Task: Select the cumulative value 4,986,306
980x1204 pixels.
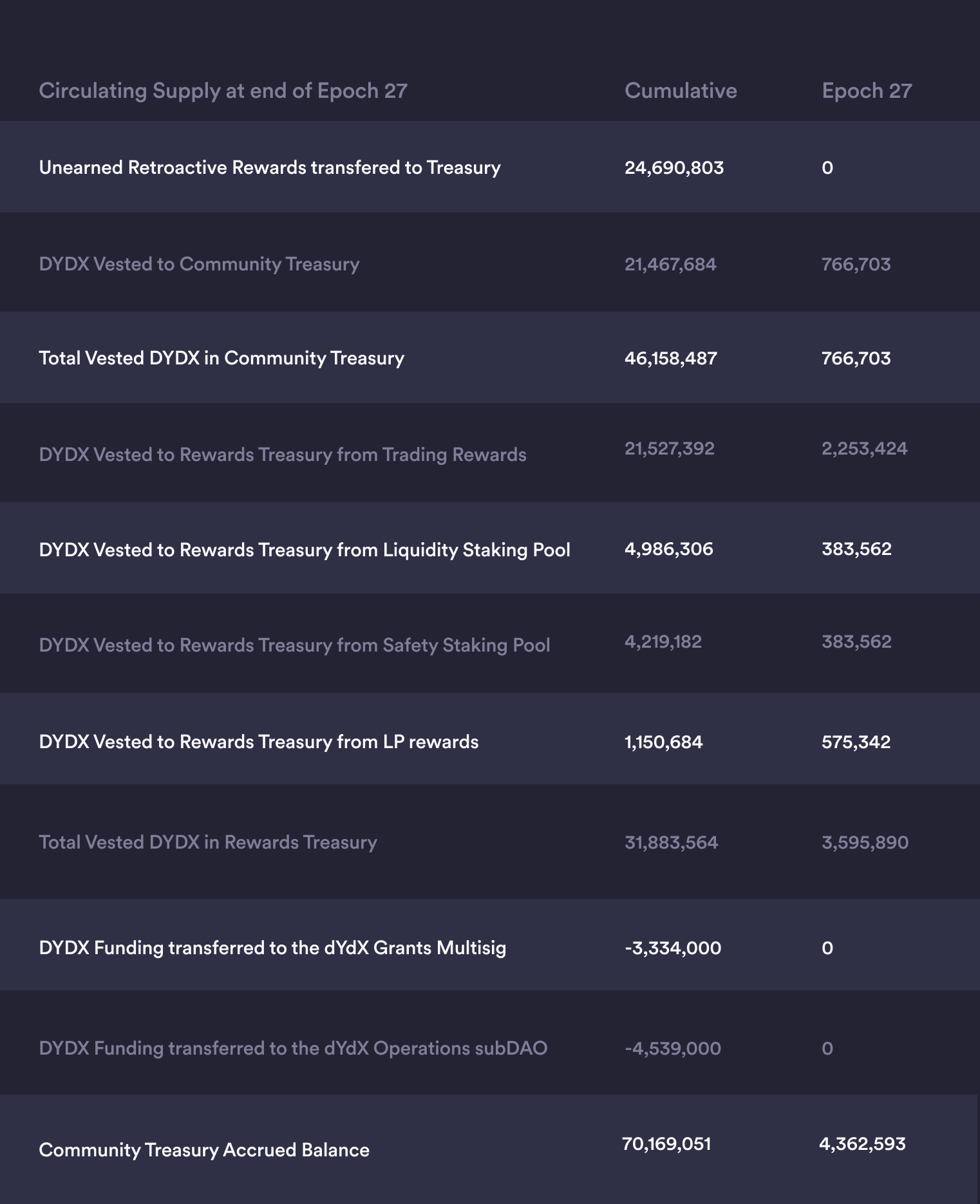Action: (x=669, y=549)
